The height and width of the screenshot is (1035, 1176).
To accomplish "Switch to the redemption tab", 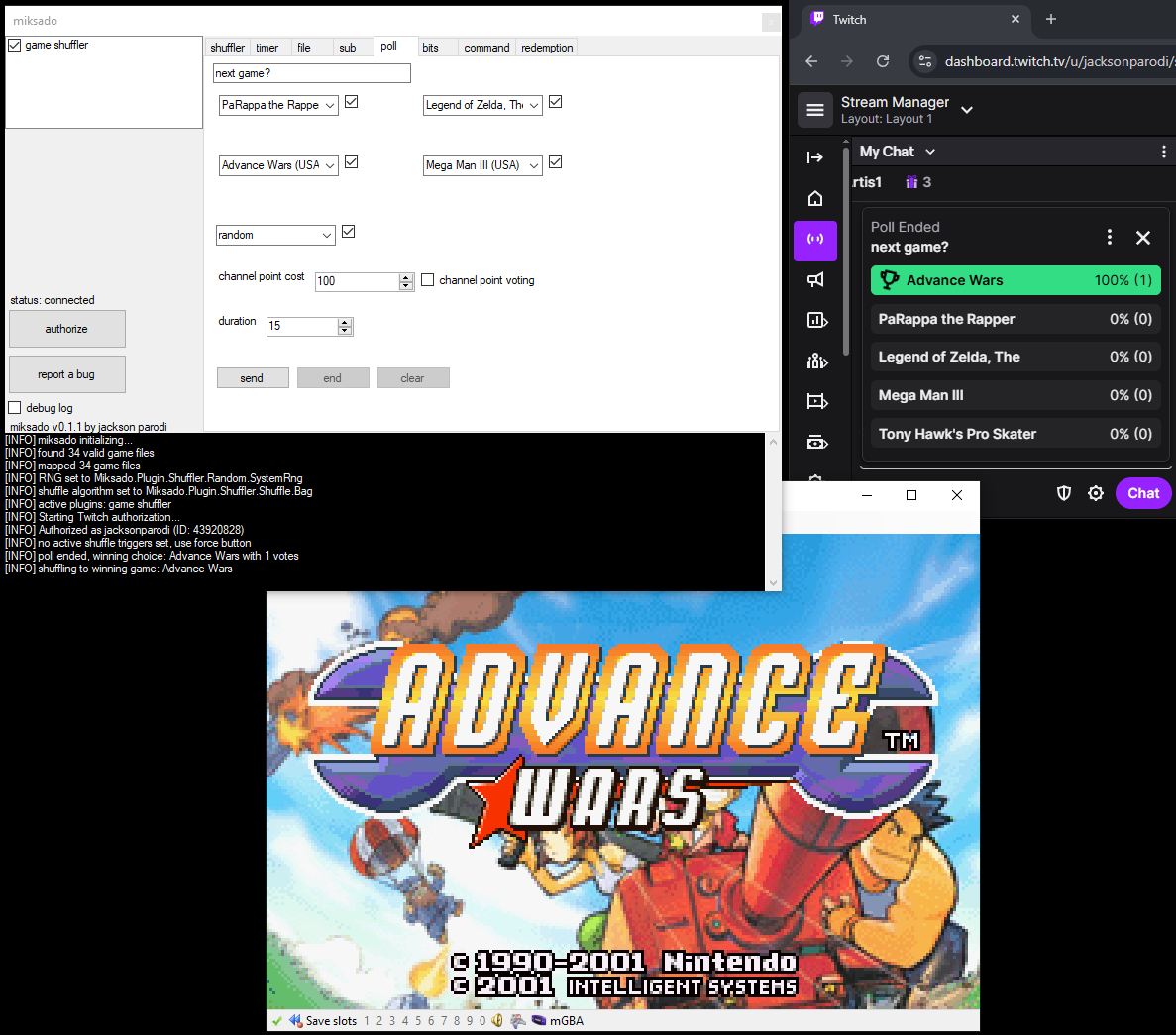I will [548, 48].
